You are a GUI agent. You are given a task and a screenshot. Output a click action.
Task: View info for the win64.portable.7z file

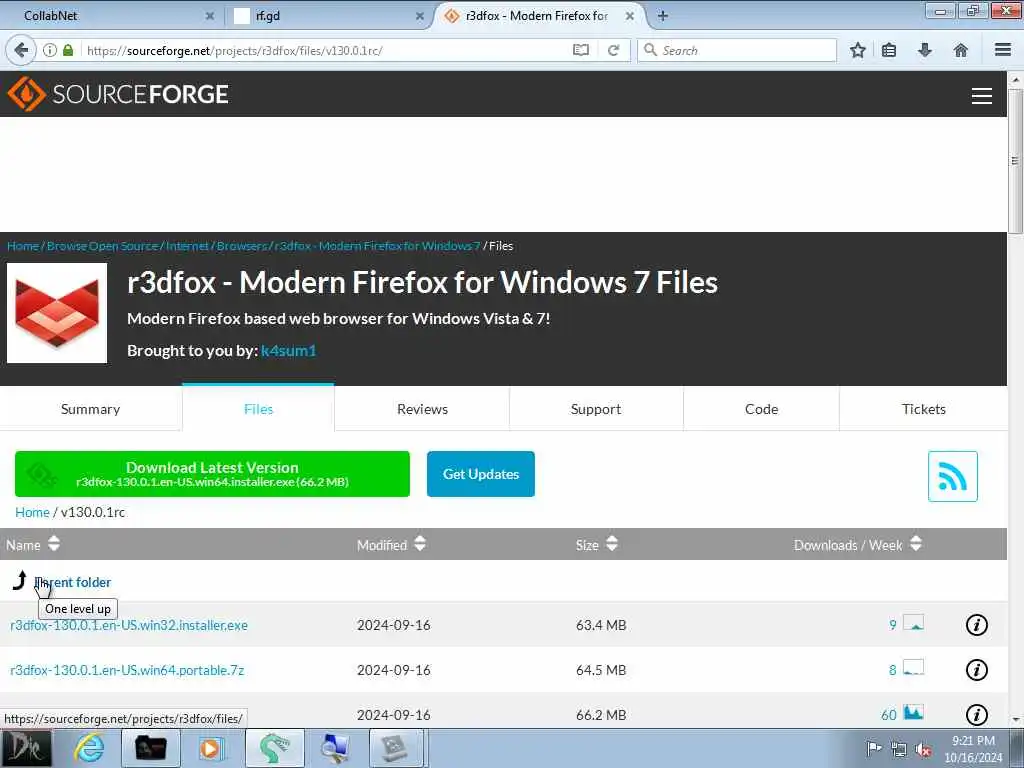(x=976, y=670)
